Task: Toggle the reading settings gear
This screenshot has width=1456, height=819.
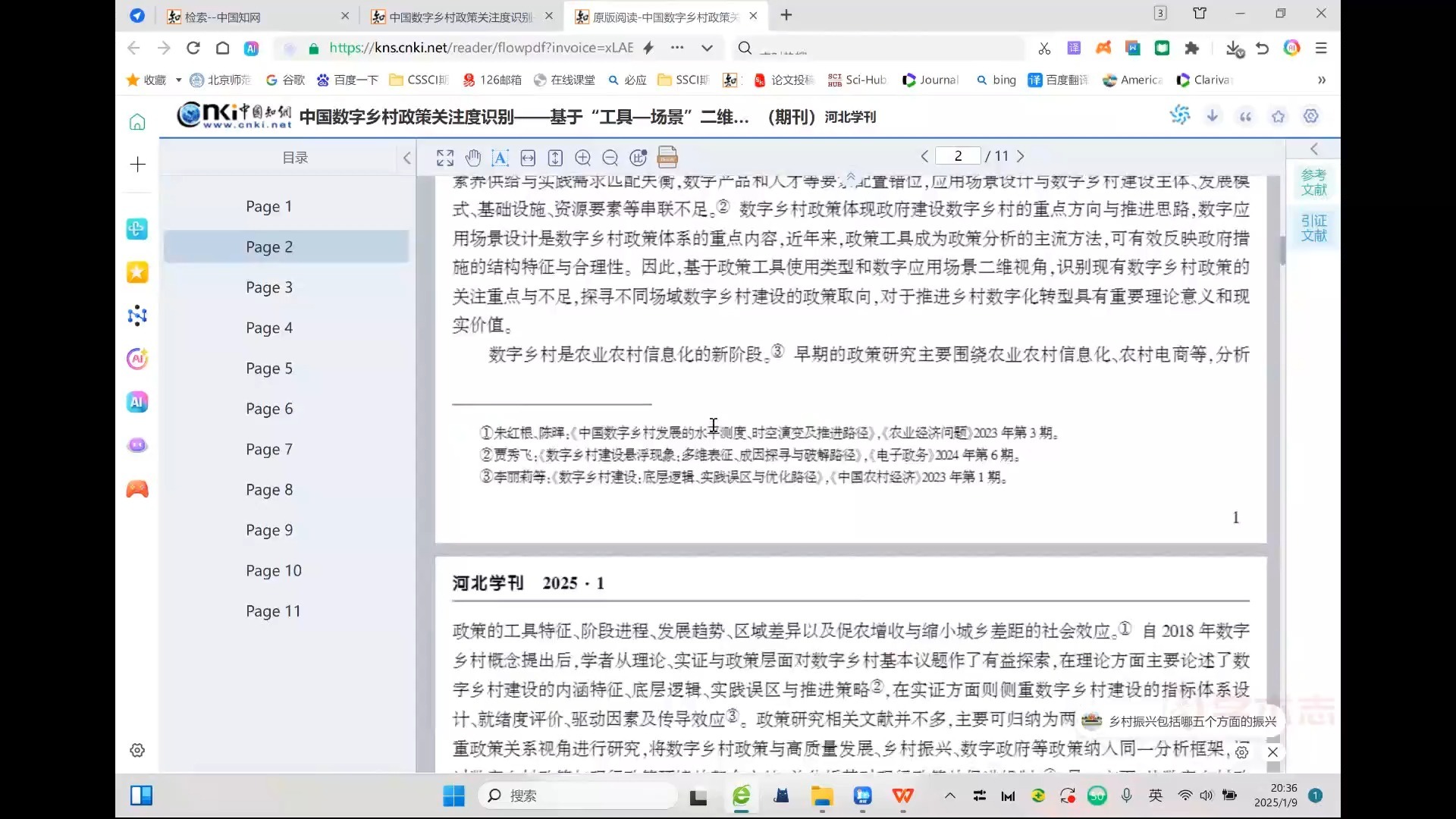Action: pos(1311,116)
